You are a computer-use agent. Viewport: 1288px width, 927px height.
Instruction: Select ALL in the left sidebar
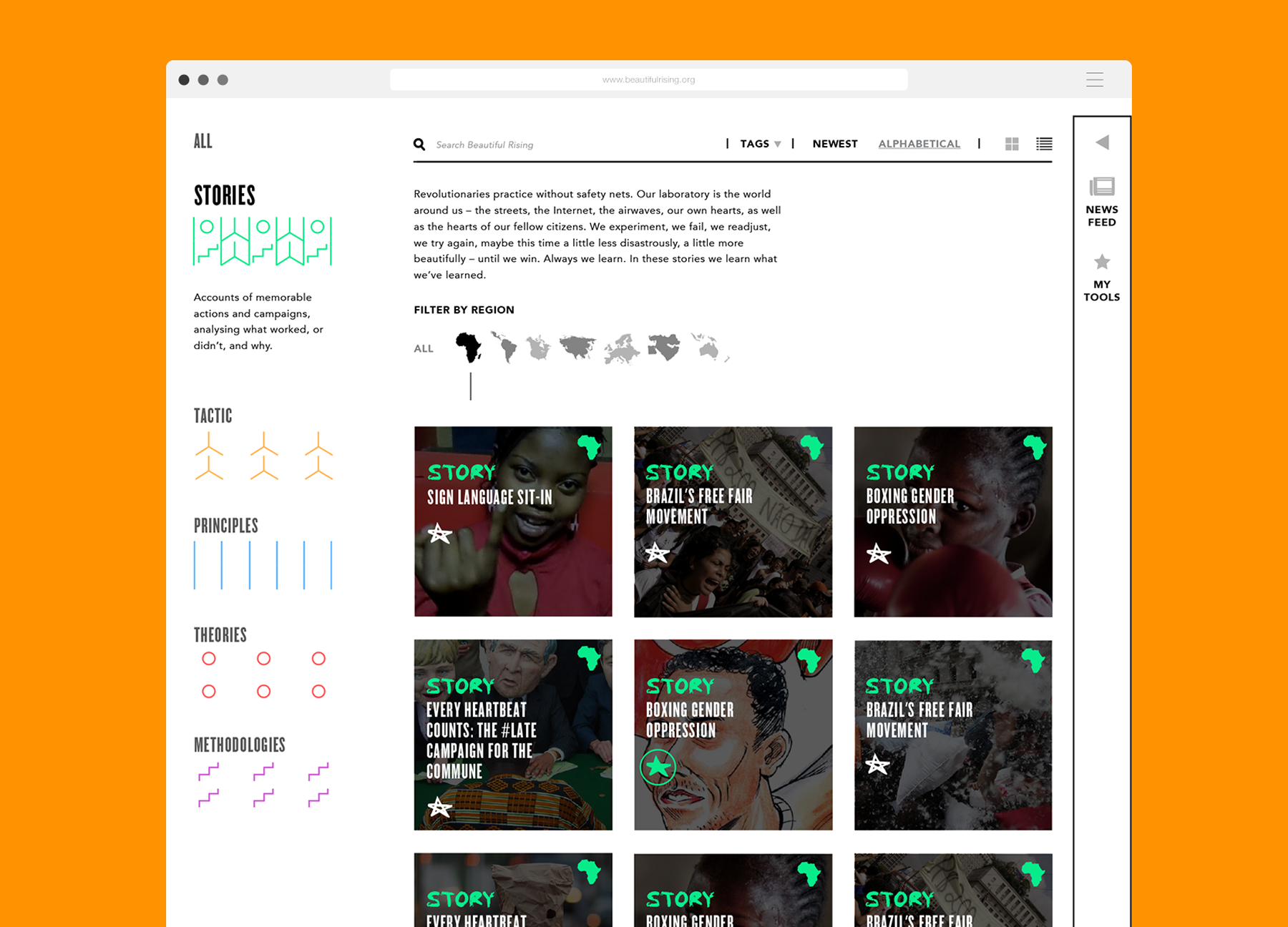coord(203,141)
